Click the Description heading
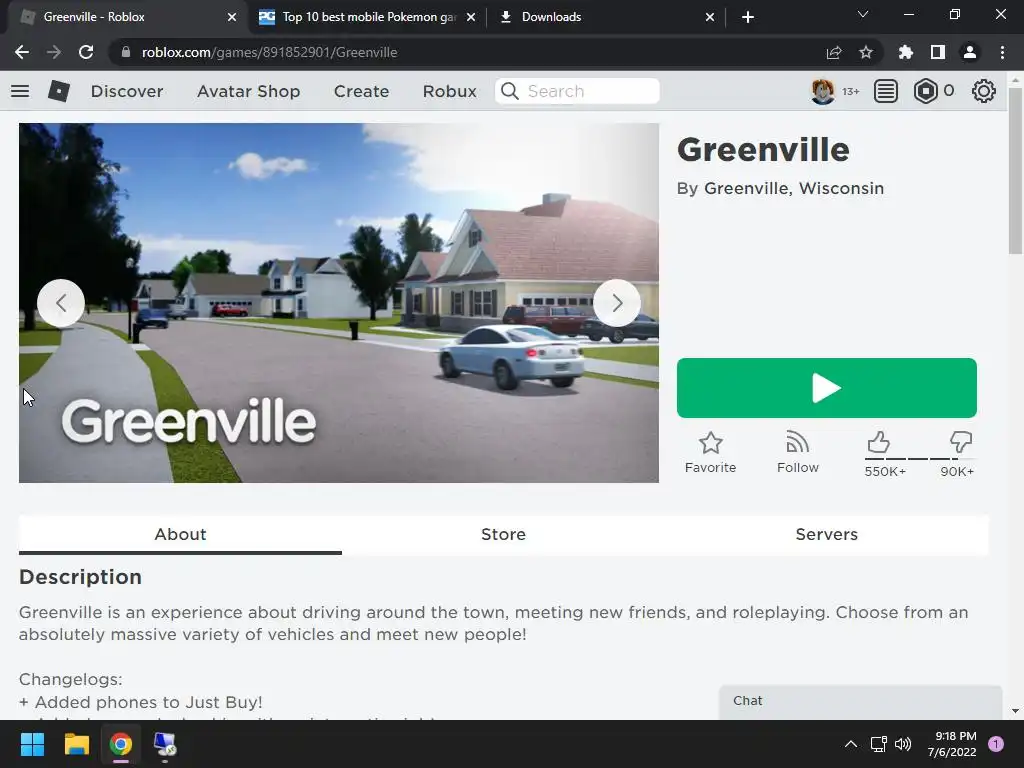 pyautogui.click(x=80, y=577)
